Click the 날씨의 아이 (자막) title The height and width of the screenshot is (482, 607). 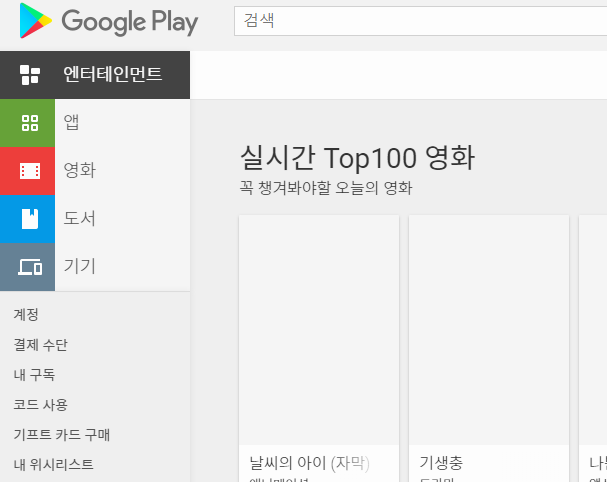(309, 463)
